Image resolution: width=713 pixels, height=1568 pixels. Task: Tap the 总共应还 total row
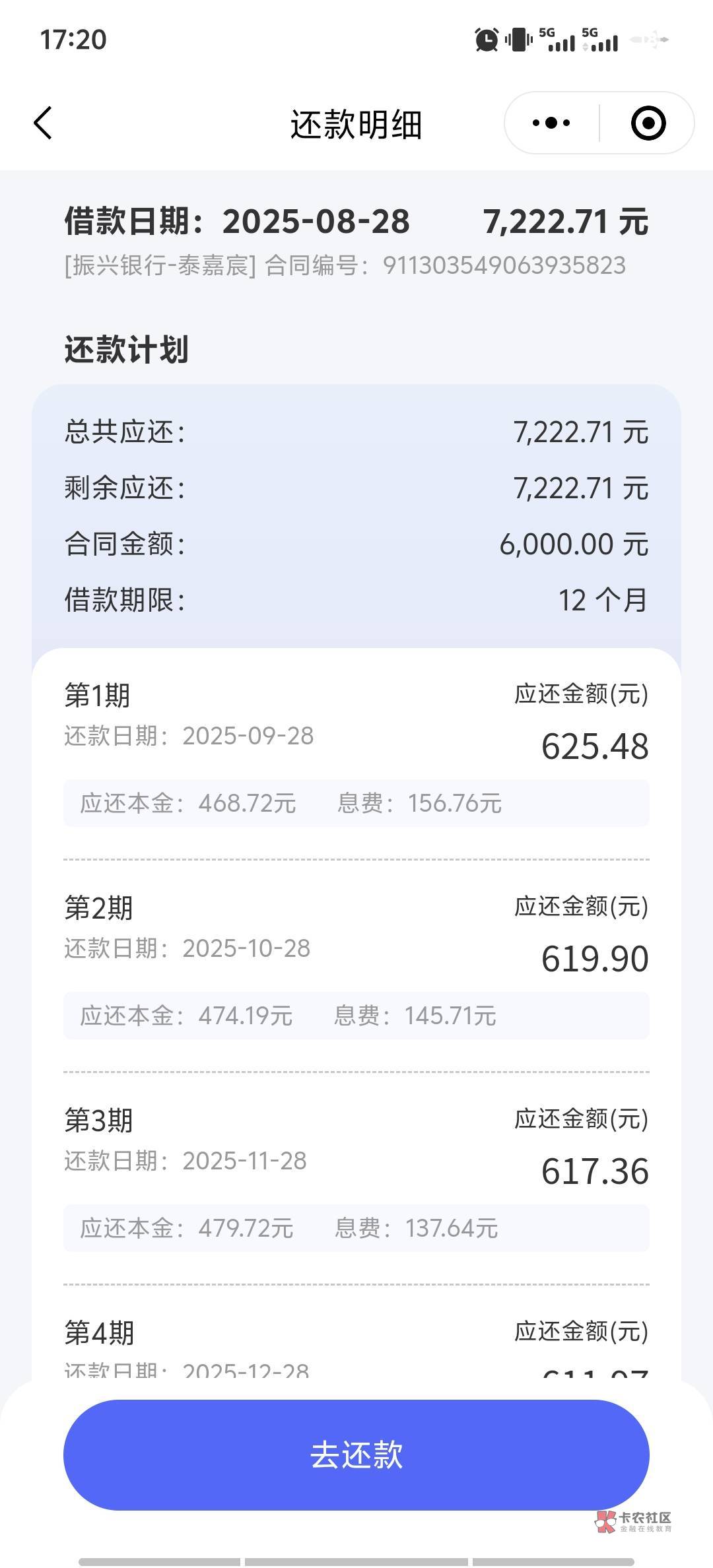pyautogui.click(x=356, y=432)
